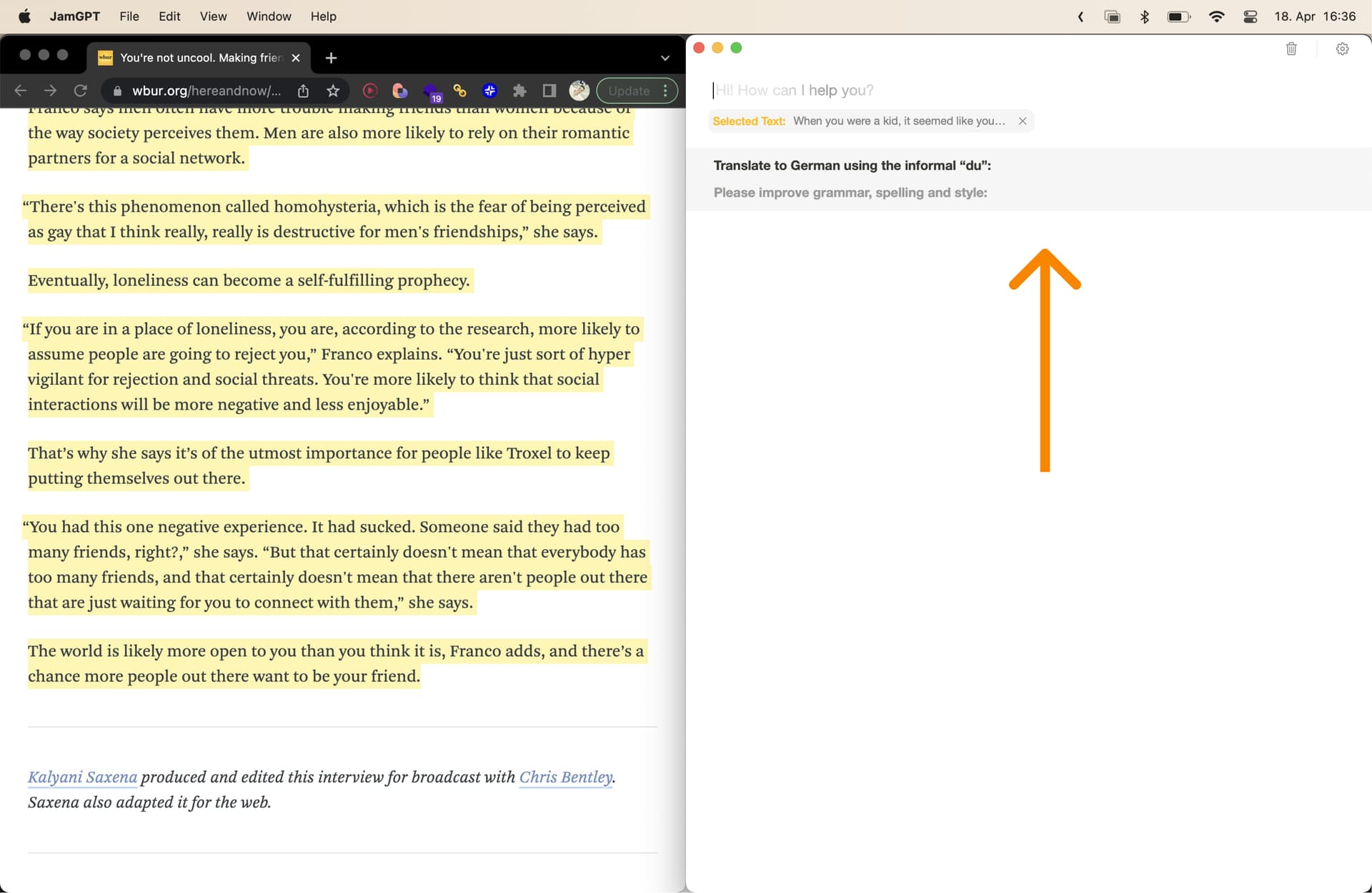Open the Apple menu

(x=24, y=16)
